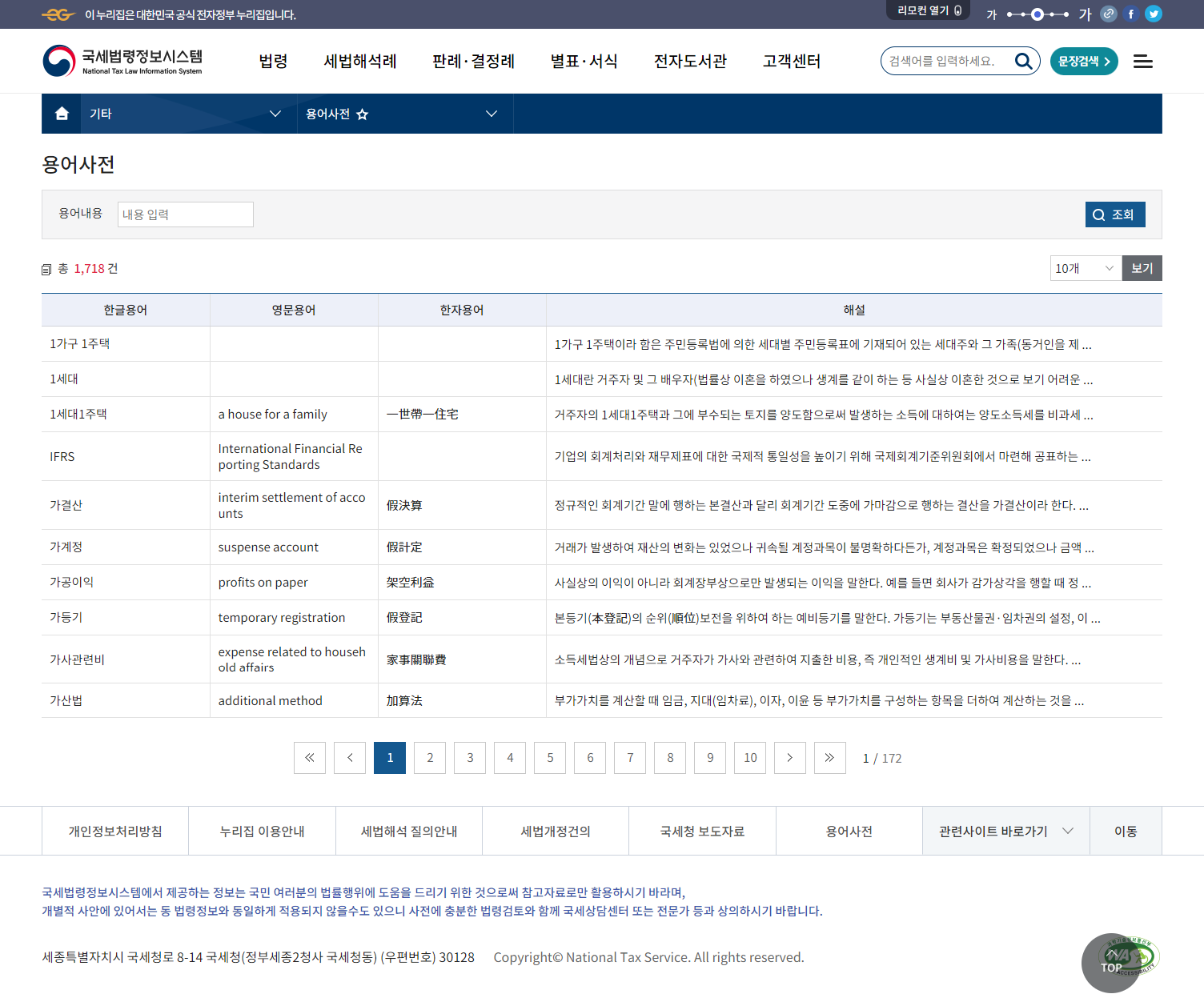Share page via Facebook icon
Viewport: 1204px width, 1006px height.
click(x=1130, y=14)
